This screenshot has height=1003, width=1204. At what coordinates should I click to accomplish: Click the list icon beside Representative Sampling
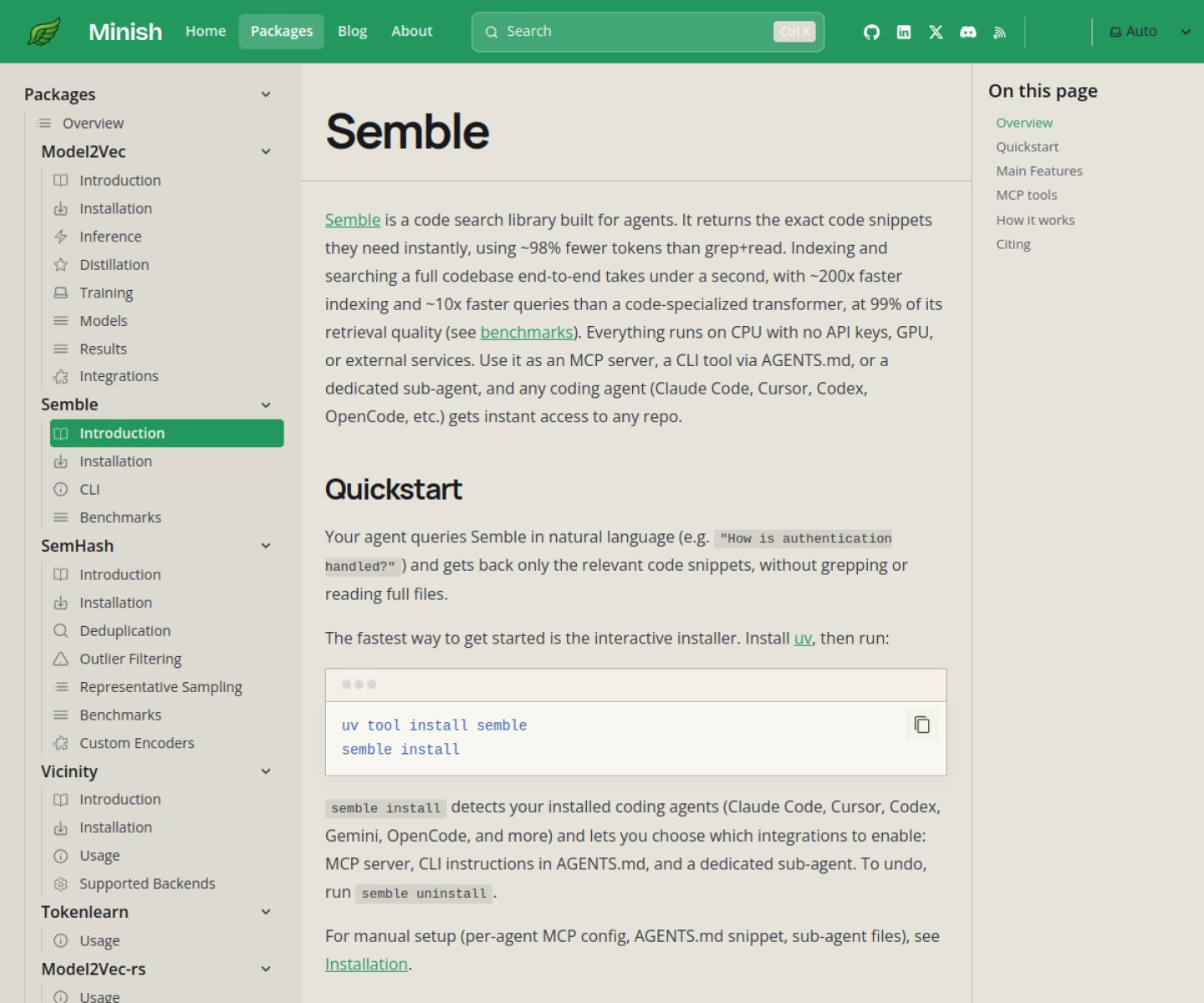[61, 687]
